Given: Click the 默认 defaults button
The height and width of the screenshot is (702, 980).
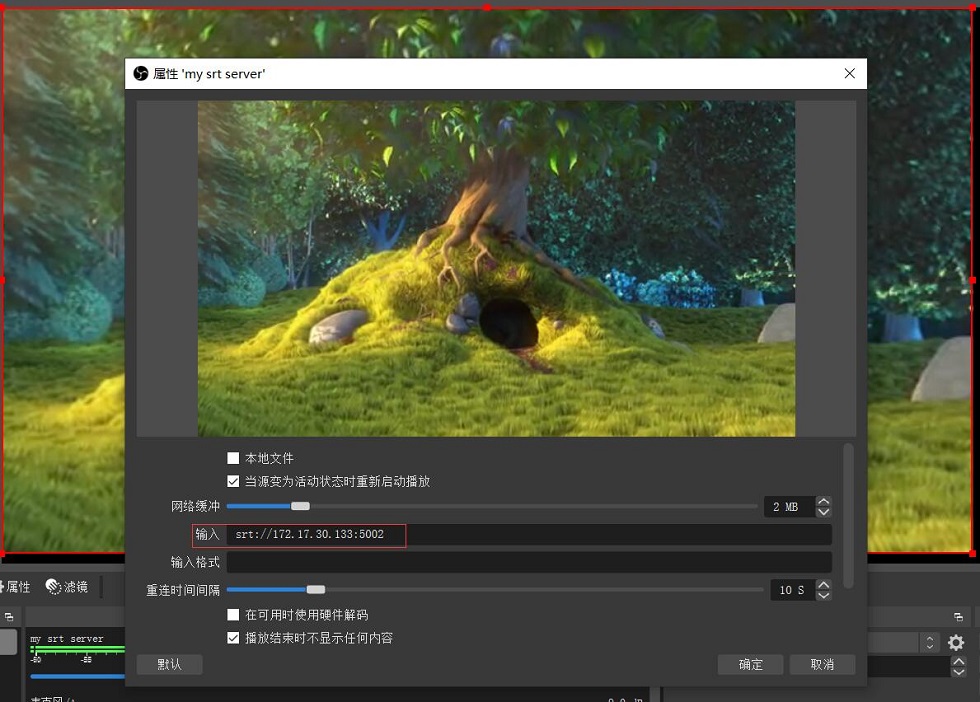Looking at the screenshot, I should coord(169,664).
